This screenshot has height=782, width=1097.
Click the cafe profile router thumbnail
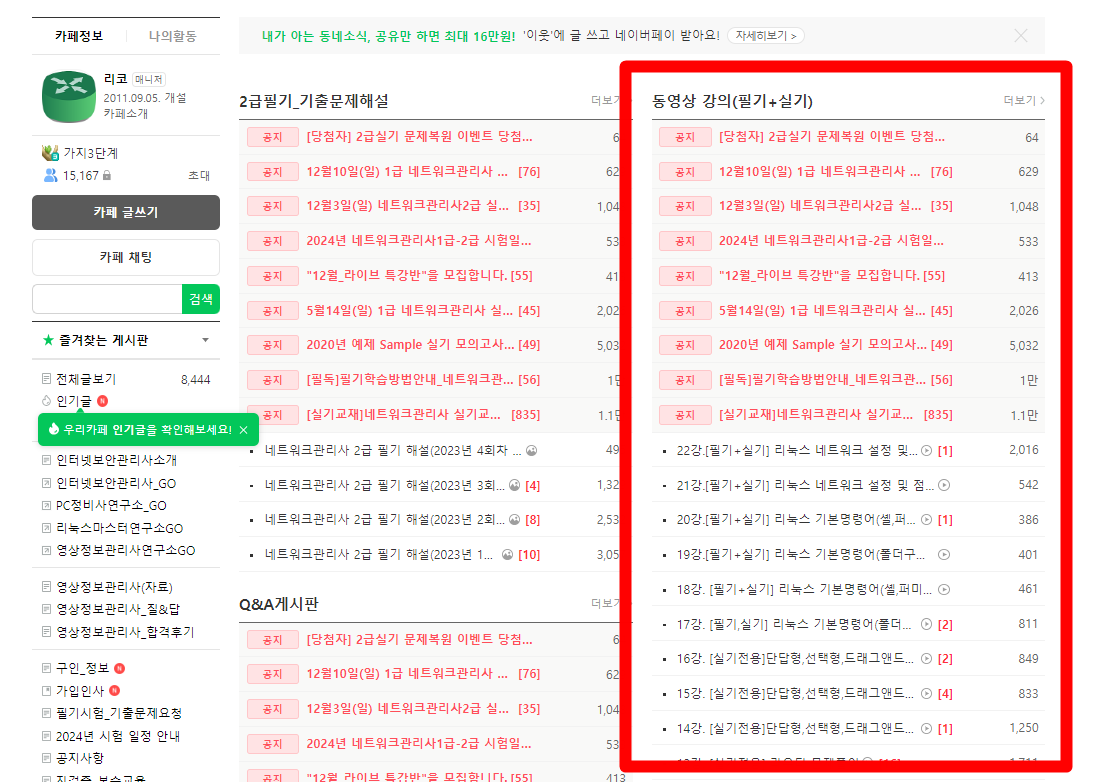68,97
